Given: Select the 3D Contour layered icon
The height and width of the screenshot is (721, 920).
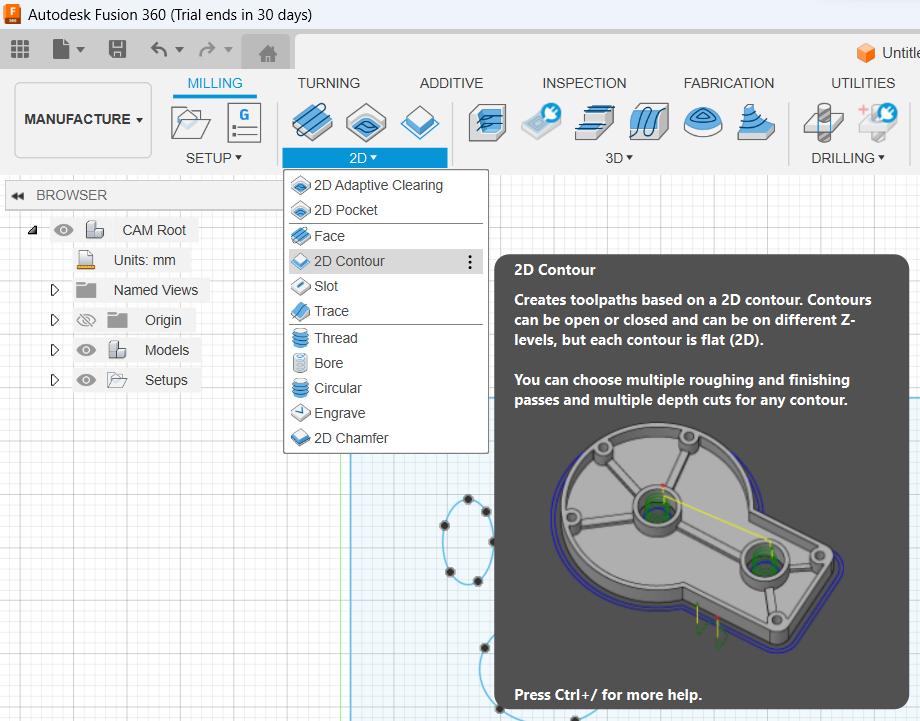Looking at the screenshot, I should coord(756,121).
